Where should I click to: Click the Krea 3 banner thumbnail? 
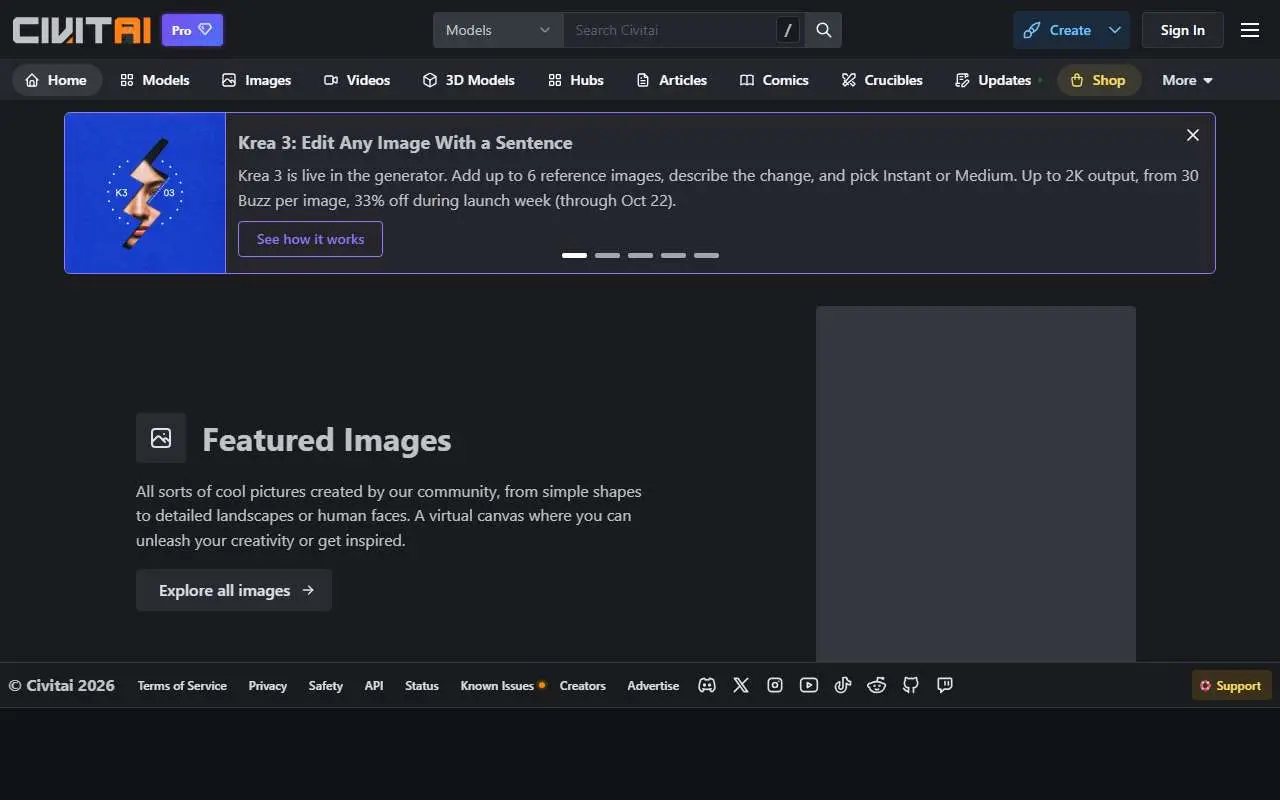click(145, 193)
